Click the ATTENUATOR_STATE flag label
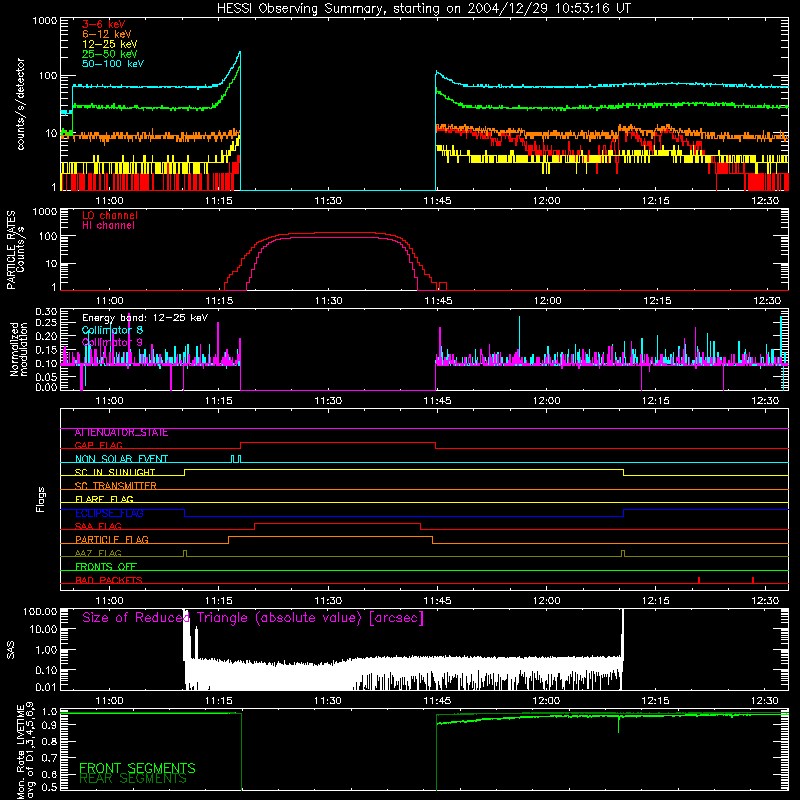 pos(121,433)
